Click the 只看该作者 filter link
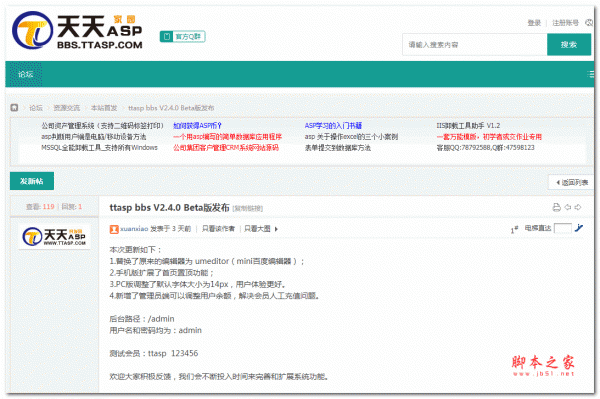Viewport: 600px width, 399px height. (218, 229)
